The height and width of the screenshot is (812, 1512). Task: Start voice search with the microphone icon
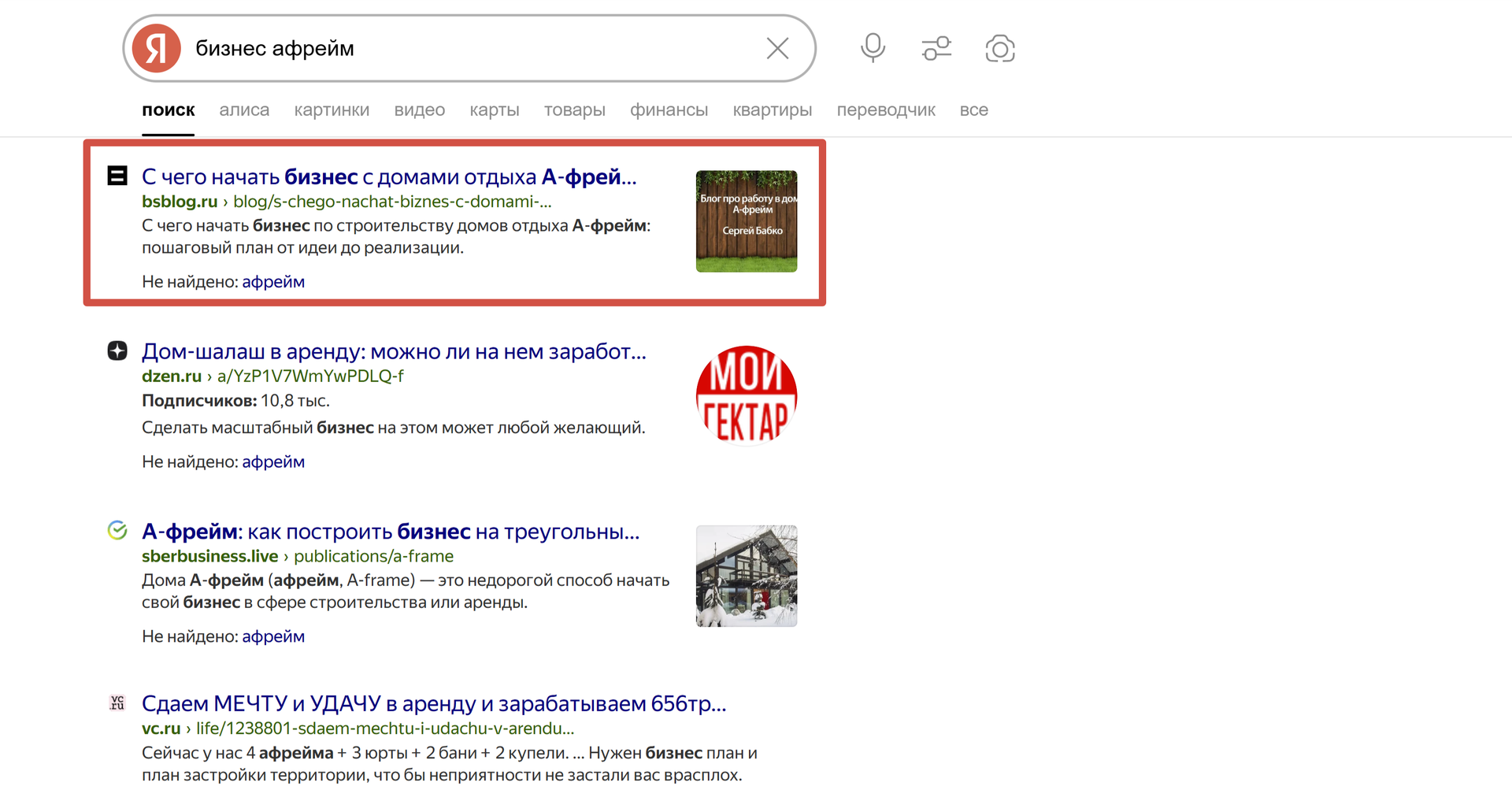(x=873, y=48)
